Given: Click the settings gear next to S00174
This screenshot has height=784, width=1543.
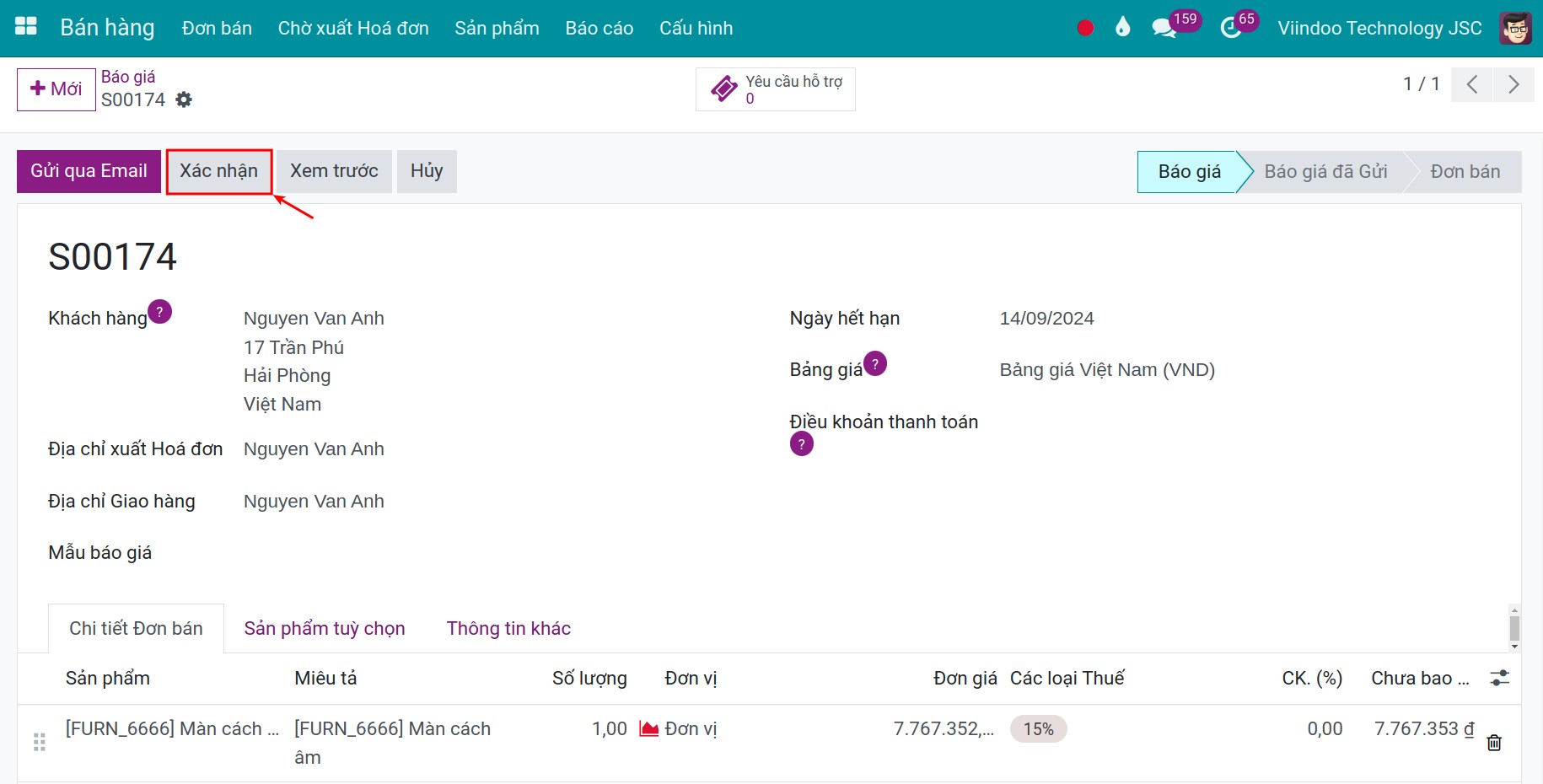Looking at the screenshot, I should pyautogui.click(x=184, y=99).
